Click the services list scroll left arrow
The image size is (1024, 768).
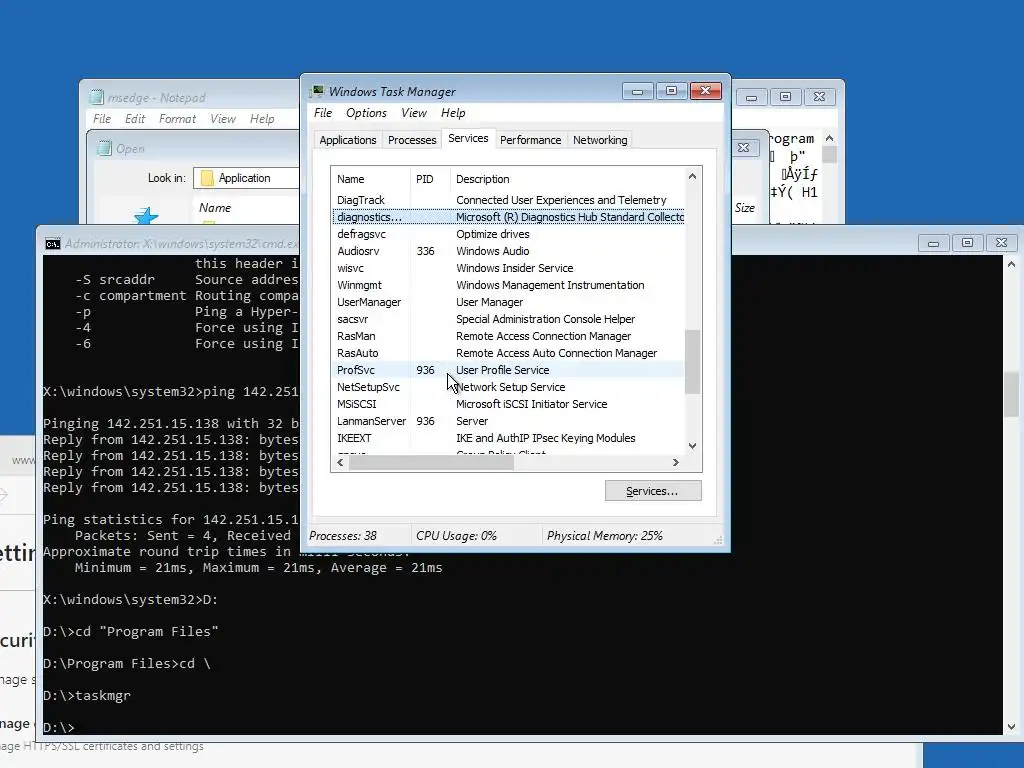(340, 462)
